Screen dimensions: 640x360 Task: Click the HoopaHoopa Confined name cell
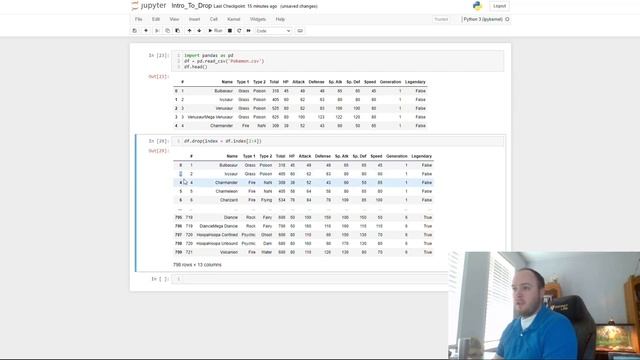217,235
